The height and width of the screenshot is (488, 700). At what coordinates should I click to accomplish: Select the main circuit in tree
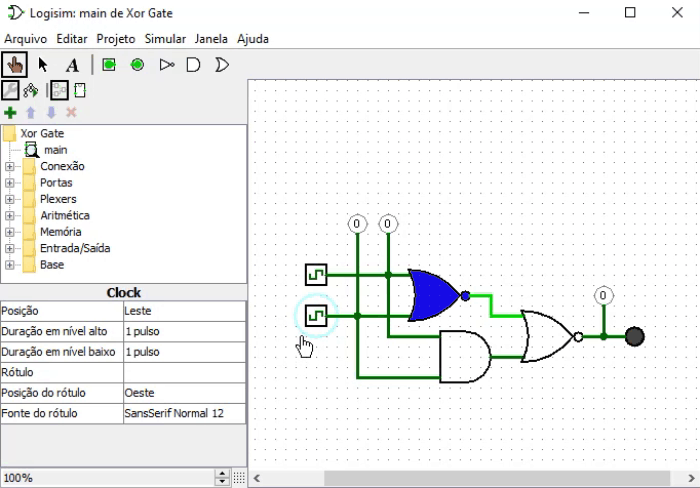[x=55, y=150]
